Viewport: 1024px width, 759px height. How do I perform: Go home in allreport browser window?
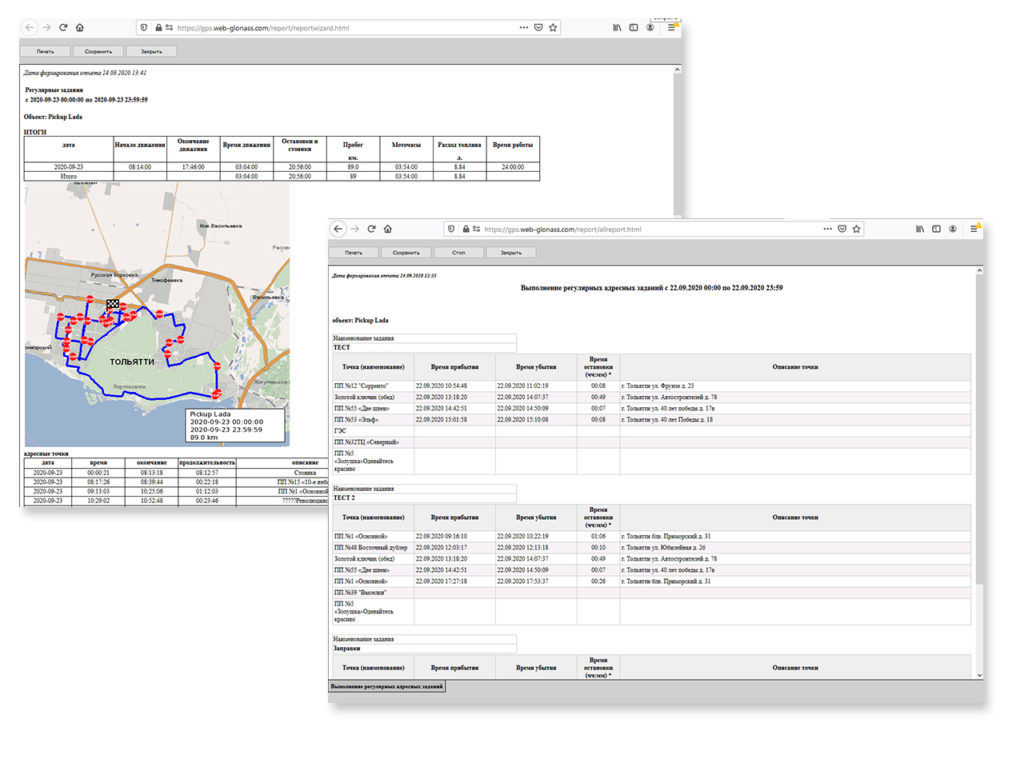tap(388, 229)
